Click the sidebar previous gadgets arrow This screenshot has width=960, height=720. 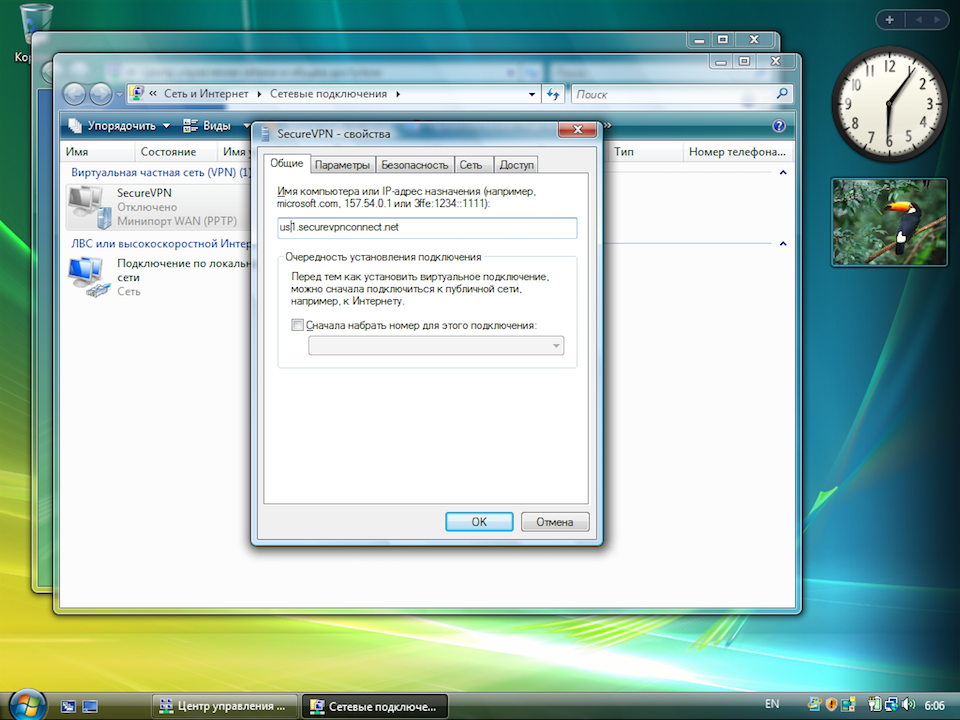pos(918,20)
